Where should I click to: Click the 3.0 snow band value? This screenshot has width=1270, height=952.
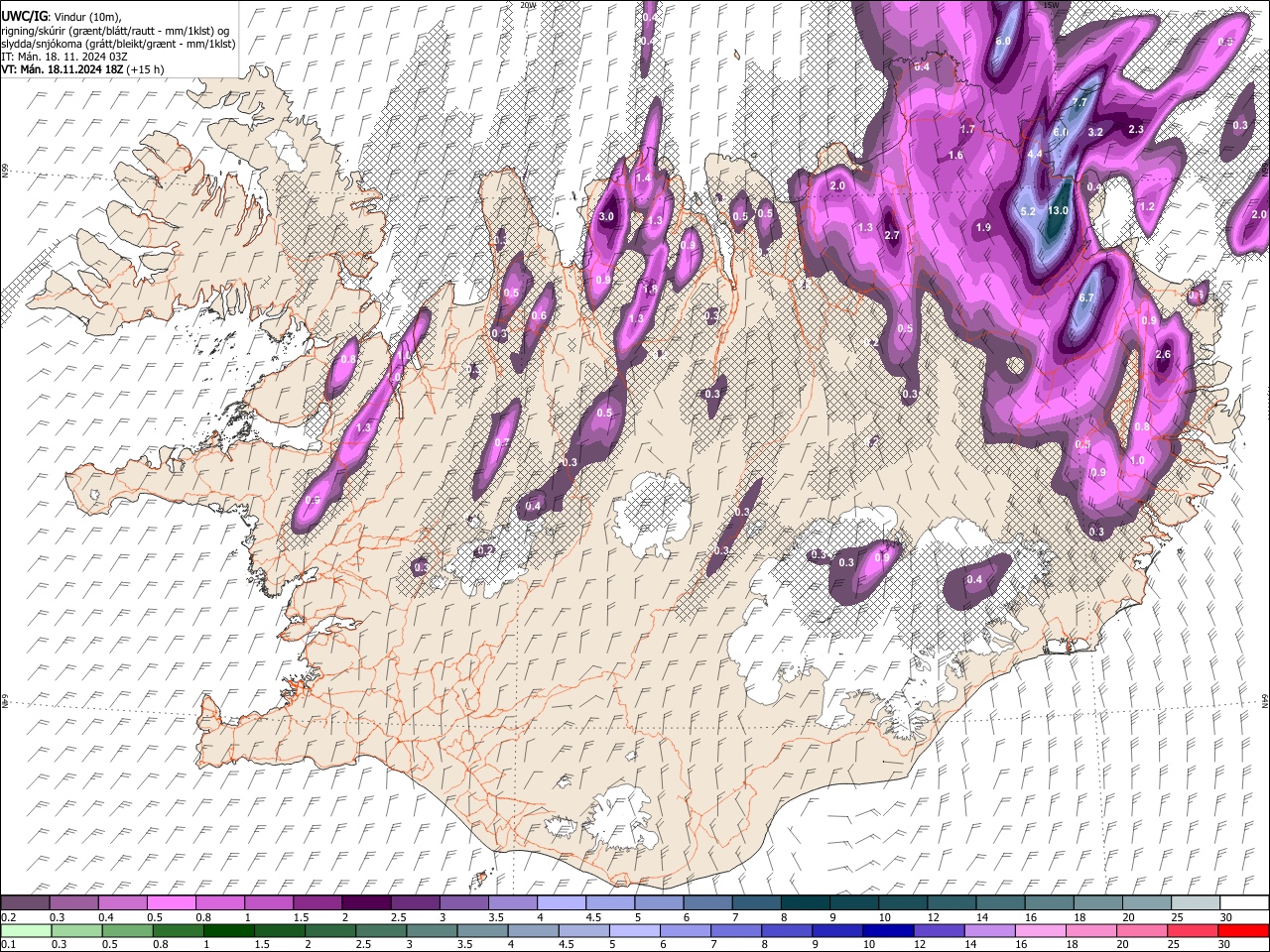tap(607, 216)
